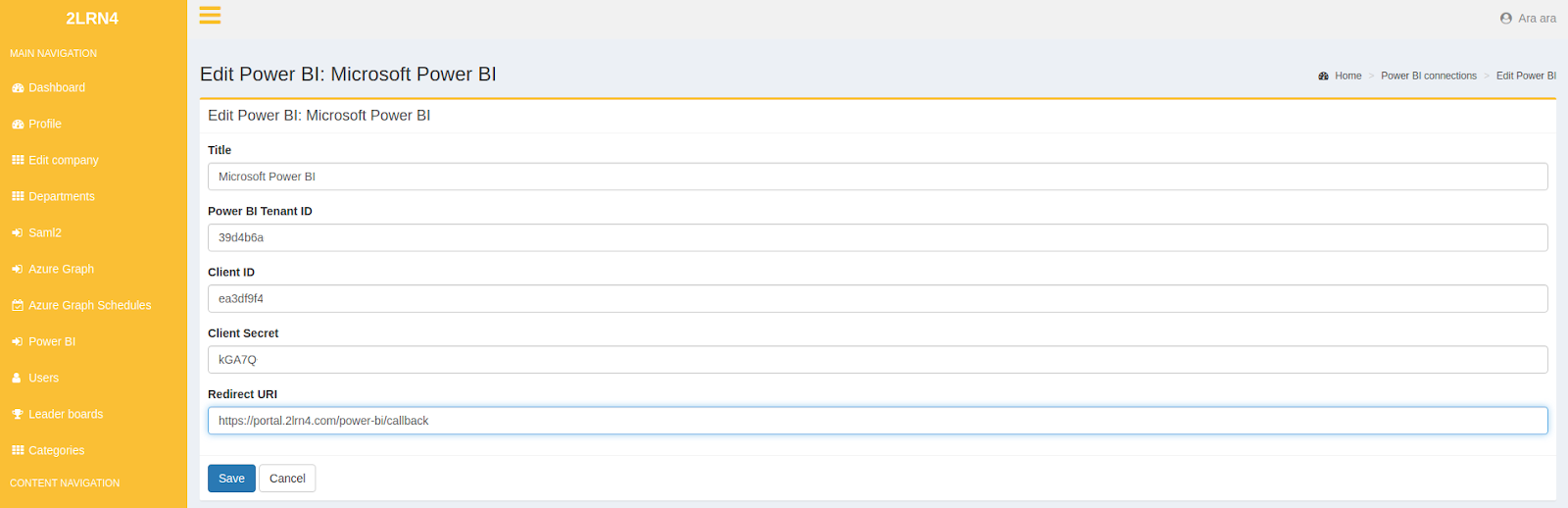
Task: Toggle sidebar with hamburger menu icon
Action: click(210, 16)
